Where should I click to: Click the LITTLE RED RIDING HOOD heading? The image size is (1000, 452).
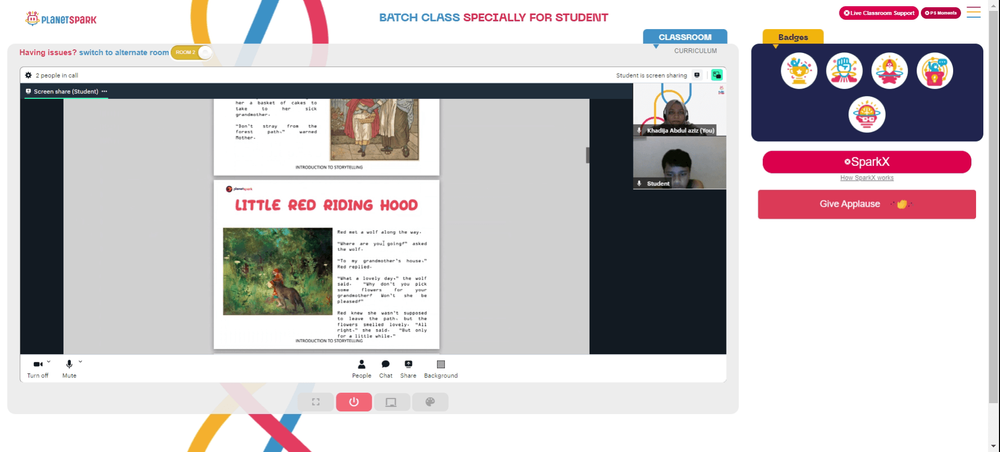click(x=326, y=205)
